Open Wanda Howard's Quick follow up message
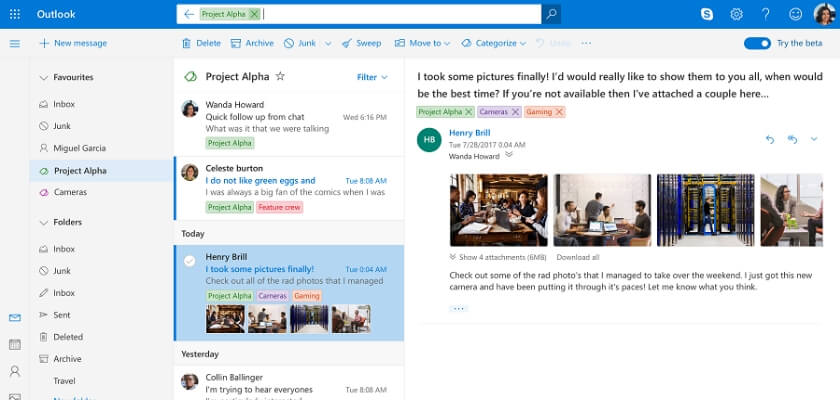Viewport: 840px width, 400px height. [x=289, y=124]
